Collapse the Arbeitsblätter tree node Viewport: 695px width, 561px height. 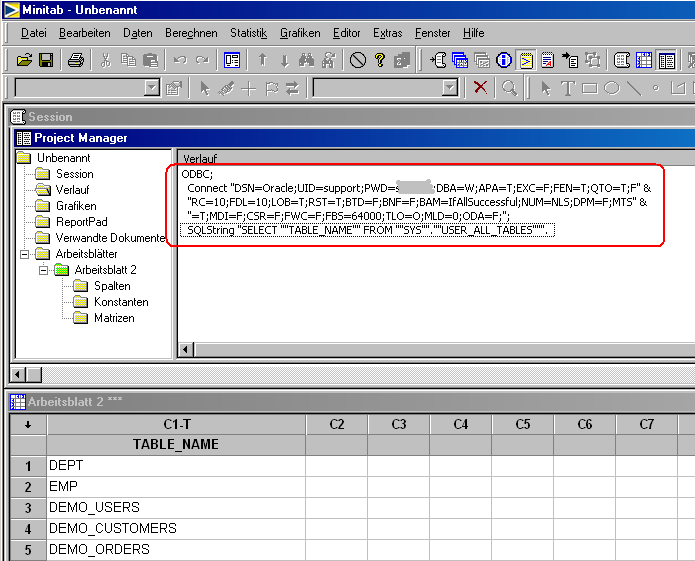[25, 254]
